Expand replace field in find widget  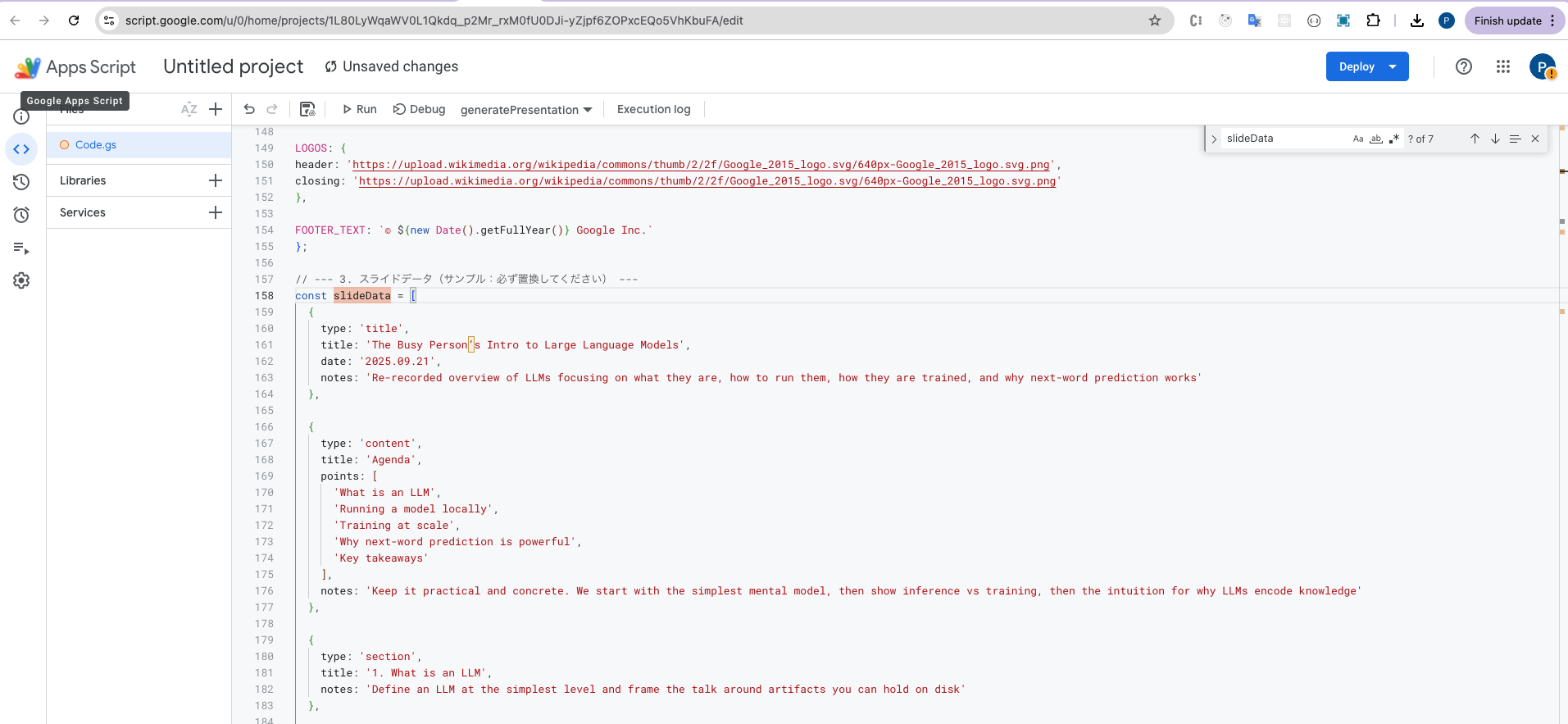click(x=1214, y=139)
